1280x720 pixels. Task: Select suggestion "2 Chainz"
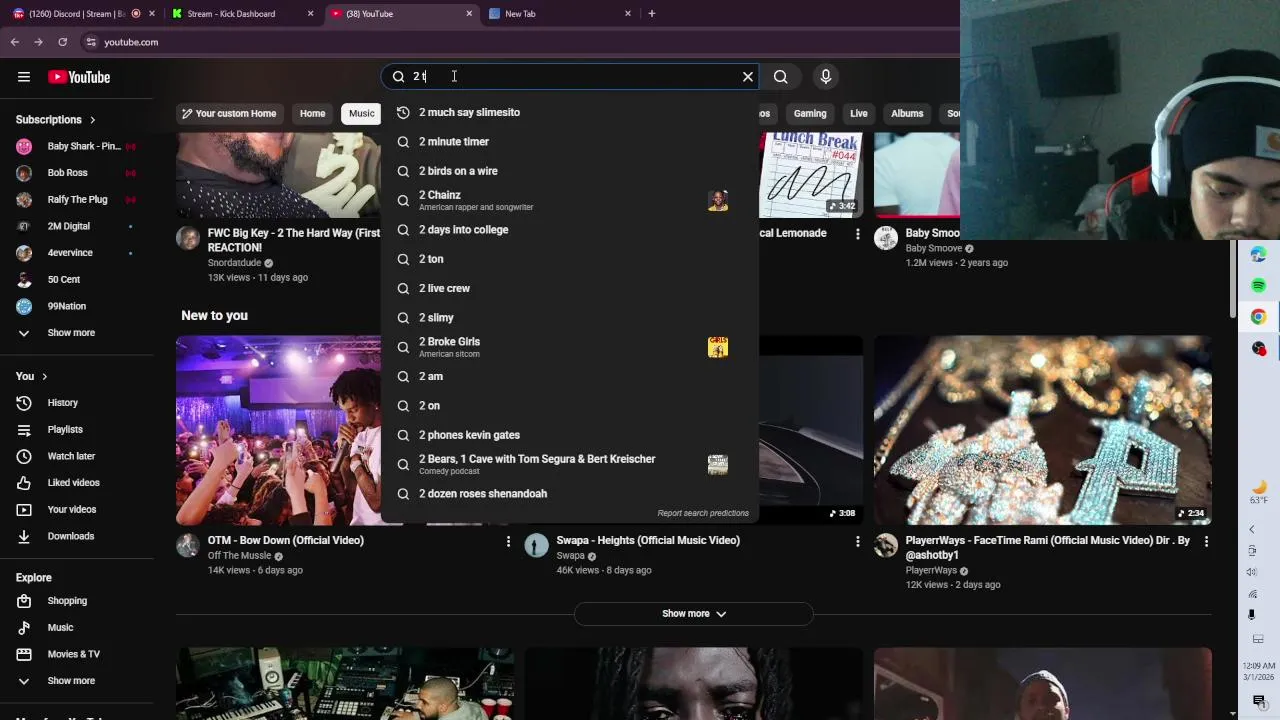click(568, 200)
